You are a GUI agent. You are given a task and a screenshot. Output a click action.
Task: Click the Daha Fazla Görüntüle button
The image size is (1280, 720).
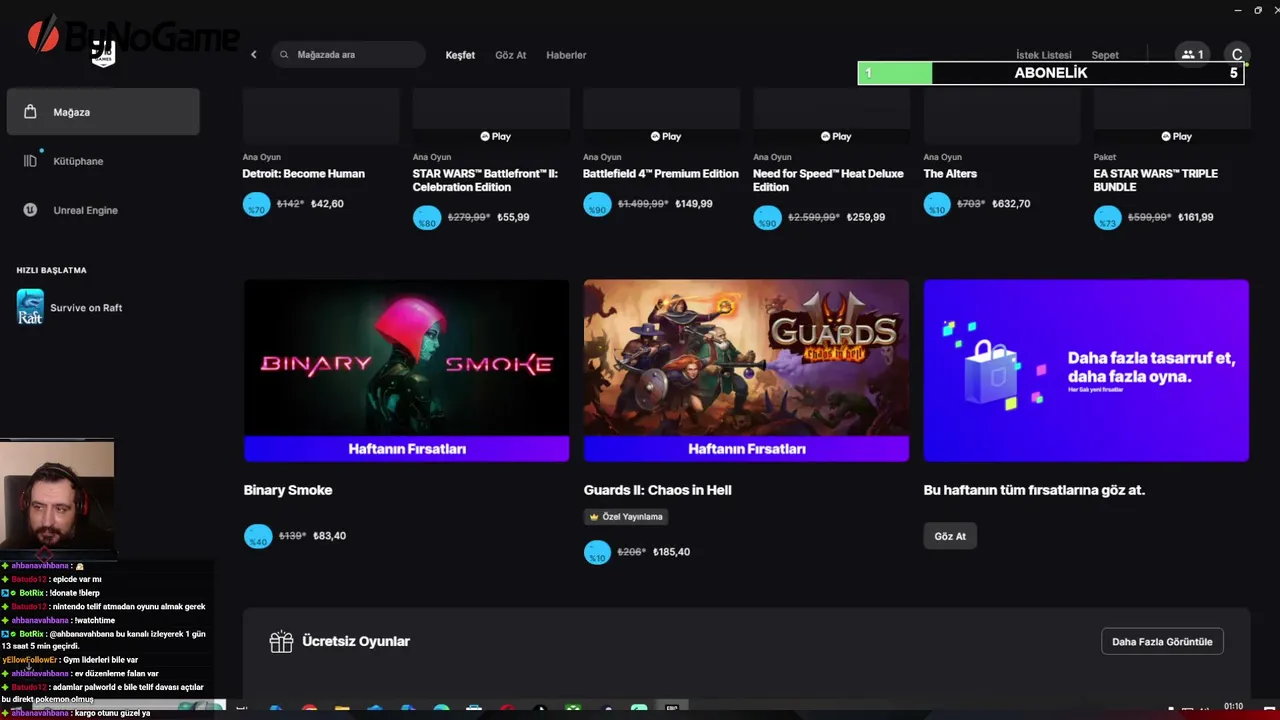[x=1162, y=641]
